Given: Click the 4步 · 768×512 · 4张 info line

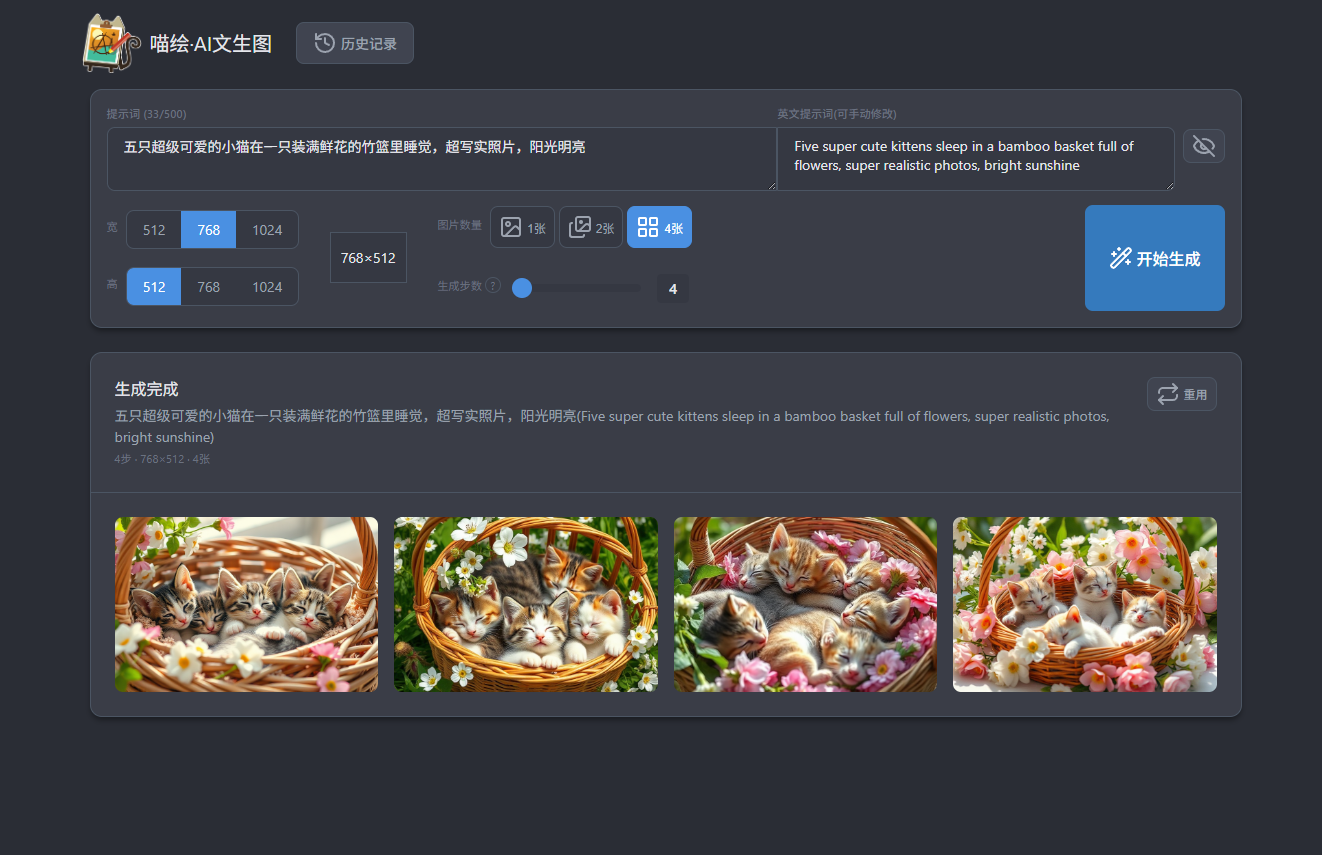Looking at the screenshot, I should click(162, 459).
